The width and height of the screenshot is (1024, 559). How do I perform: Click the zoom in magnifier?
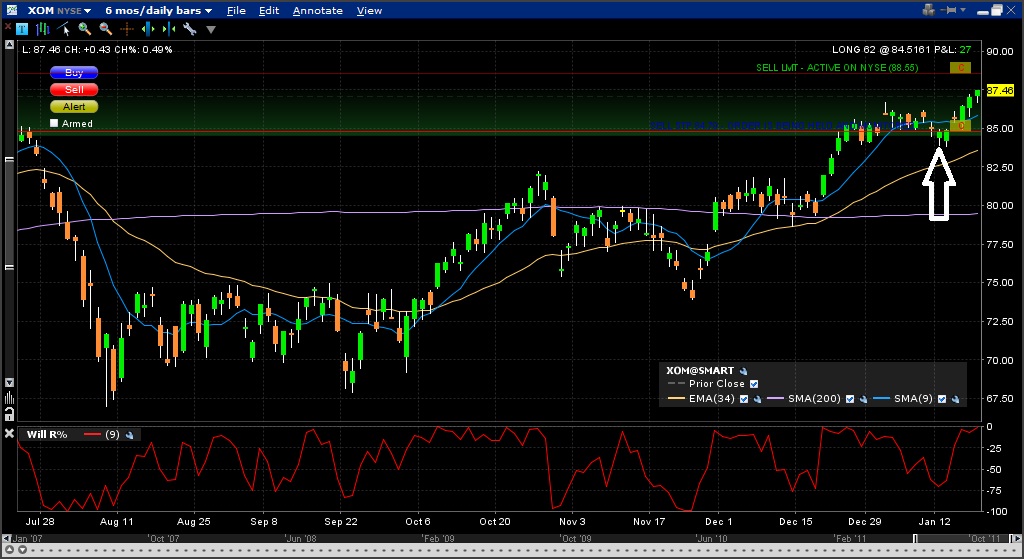point(84,29)
